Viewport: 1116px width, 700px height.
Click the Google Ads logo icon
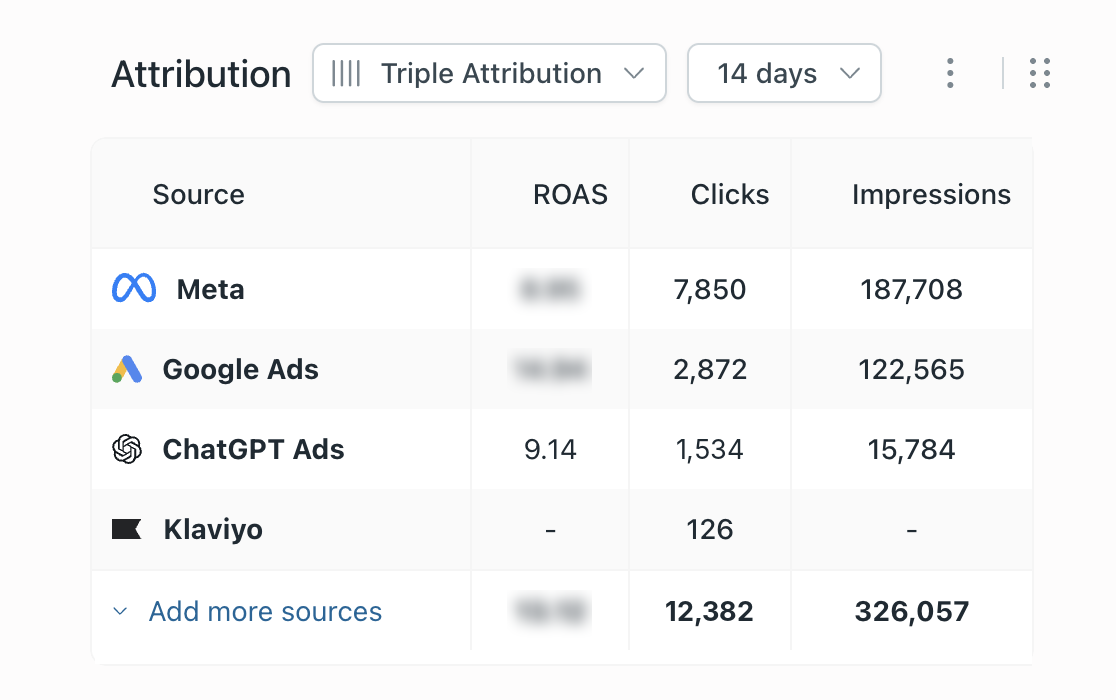pyautogui.click(x=127, y=369)
